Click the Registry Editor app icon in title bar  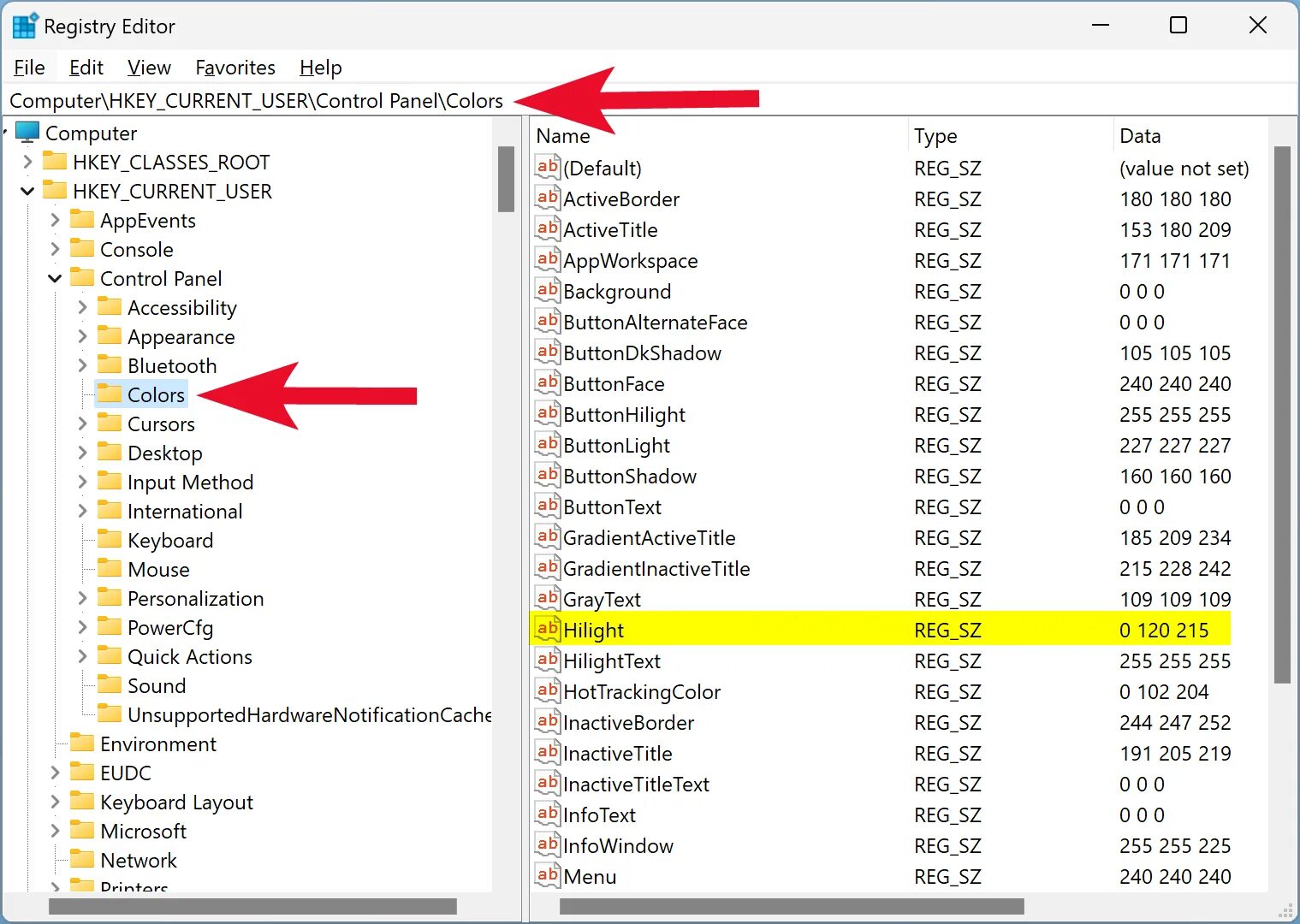[x=24, y=26]
